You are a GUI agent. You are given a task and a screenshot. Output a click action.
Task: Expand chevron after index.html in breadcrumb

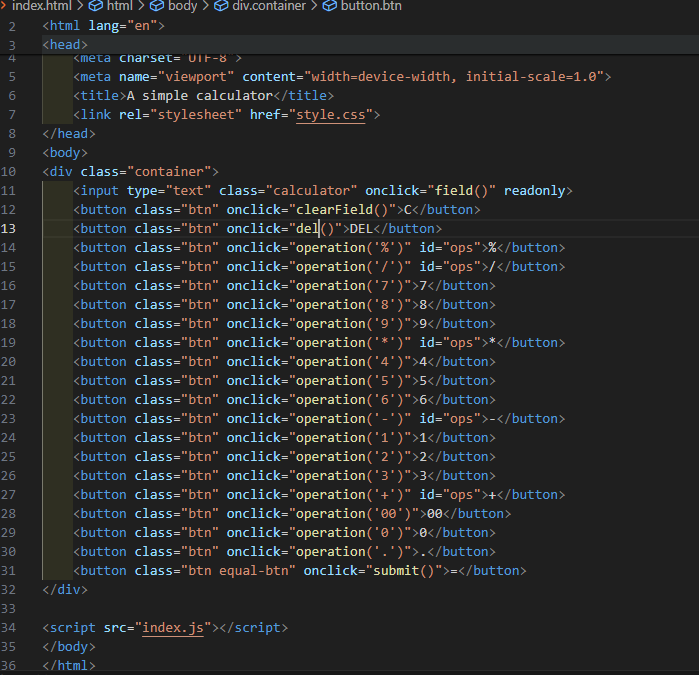point(80,6)
